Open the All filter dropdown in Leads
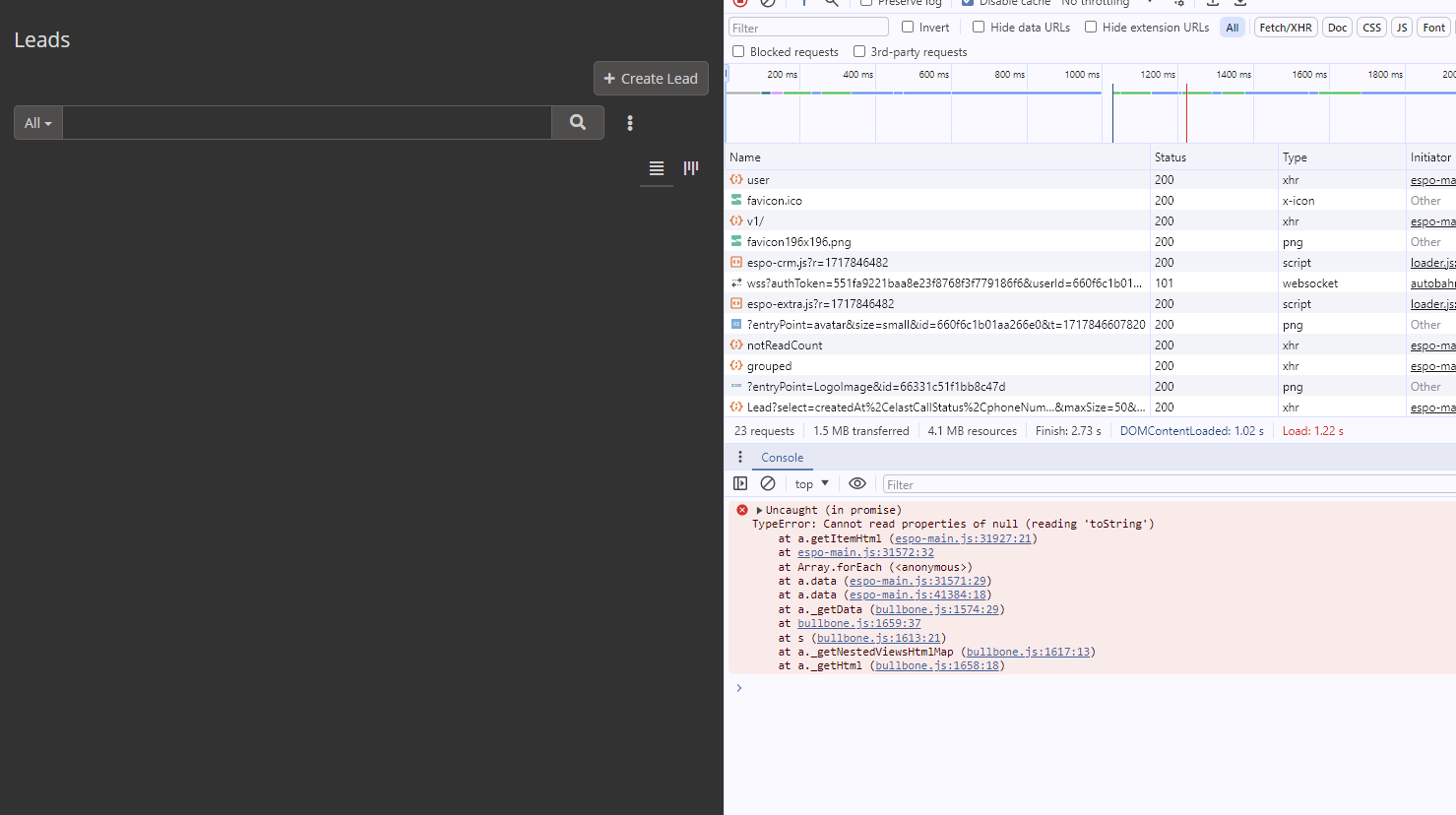 click(38, 123)
